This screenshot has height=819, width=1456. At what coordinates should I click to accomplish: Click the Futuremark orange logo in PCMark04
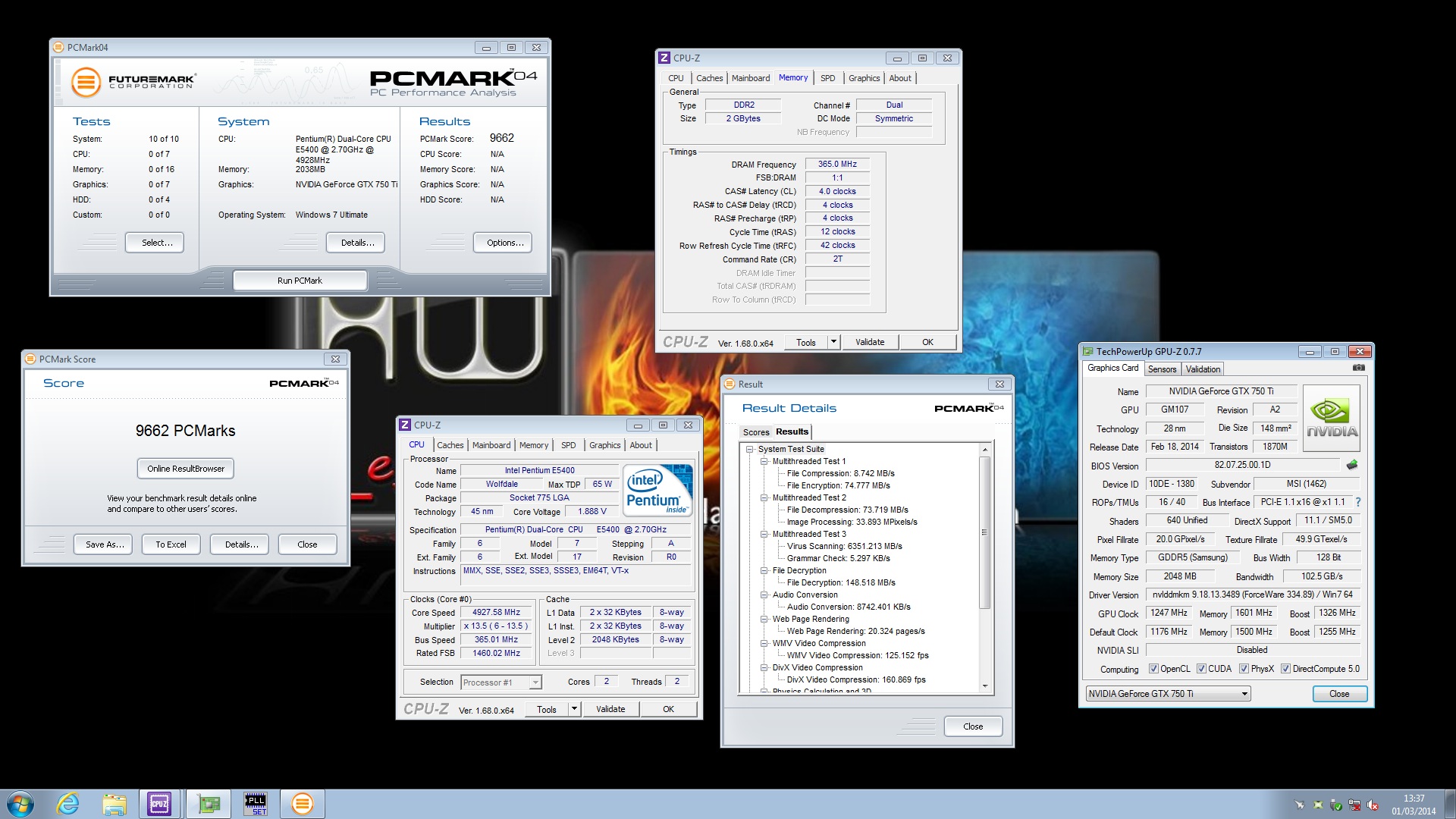point(86,82)
